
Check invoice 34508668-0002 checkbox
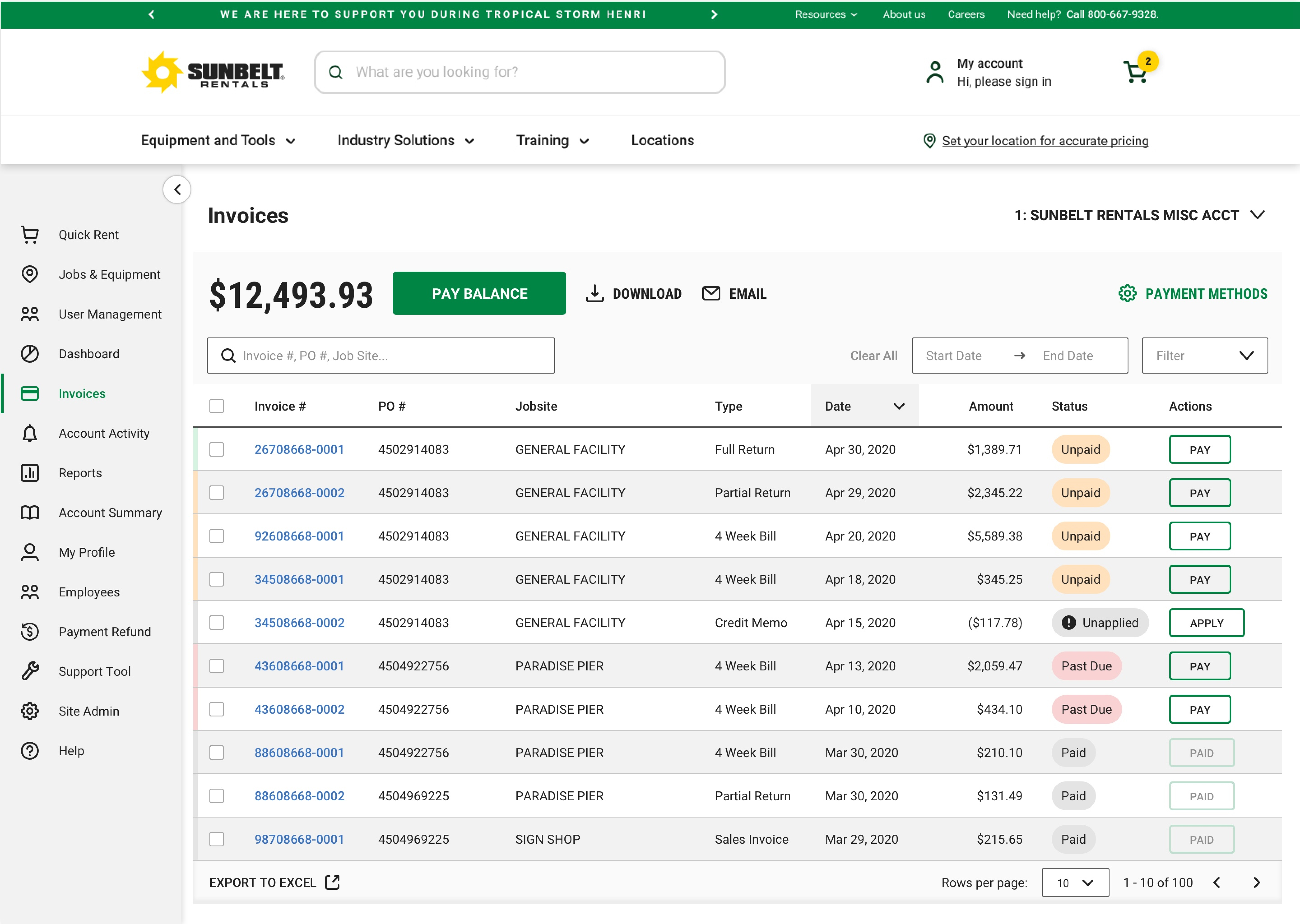point(217,622)
